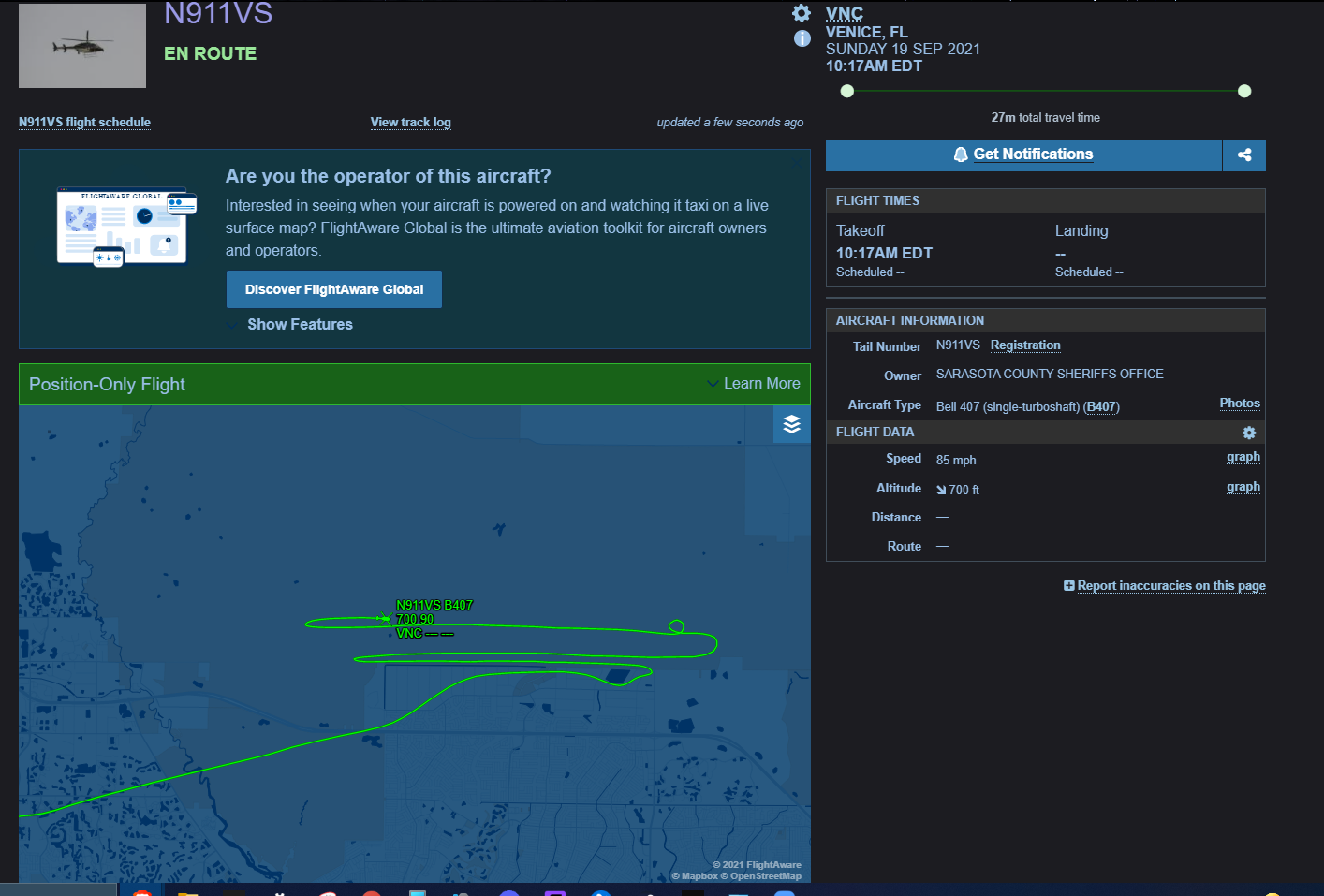Click the end dot of flight progress bar
This screenshot has height=896, width=1324.
(x=1244, y=91)
